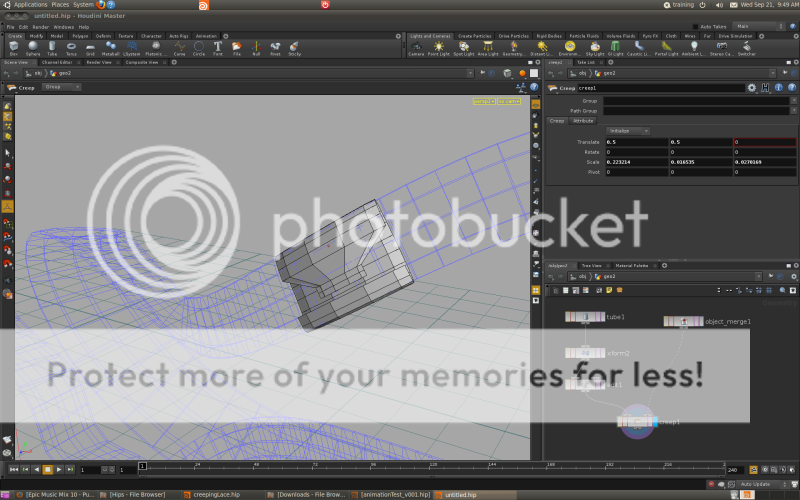
Task: Select the File shelf tool
Action: [237, 48]
